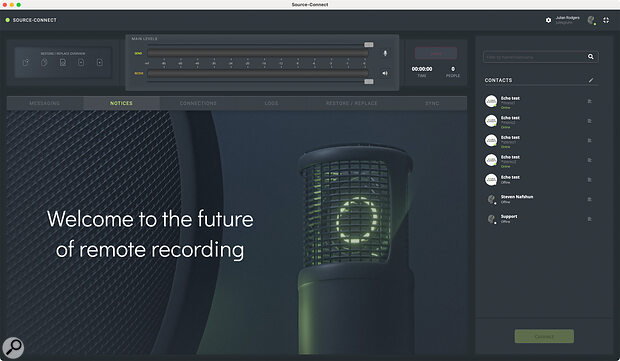Click the Receive level meter bar

tap(258, 74)
